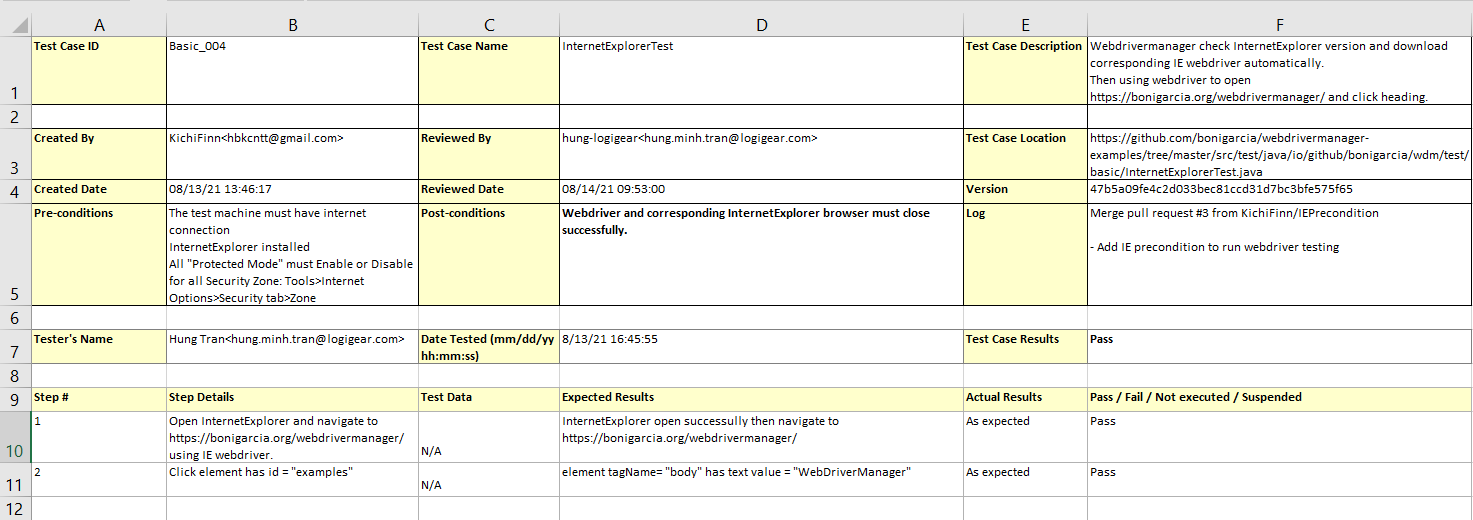Click the select-all corner of the sheet
Viewport: 1473px width, 520px height.
coord(15,26)
